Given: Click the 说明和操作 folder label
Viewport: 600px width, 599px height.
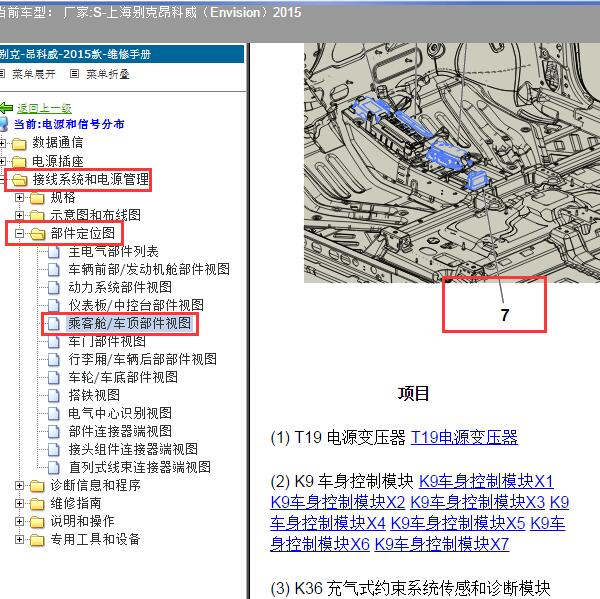Looking at the screenshot, I should tap(82, 521).
